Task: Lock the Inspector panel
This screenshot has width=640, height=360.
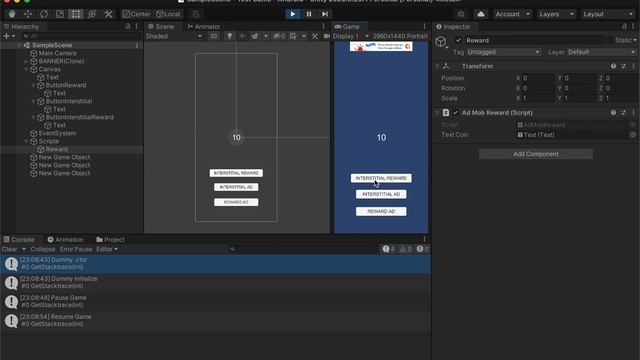Action: tap(624, 27)
